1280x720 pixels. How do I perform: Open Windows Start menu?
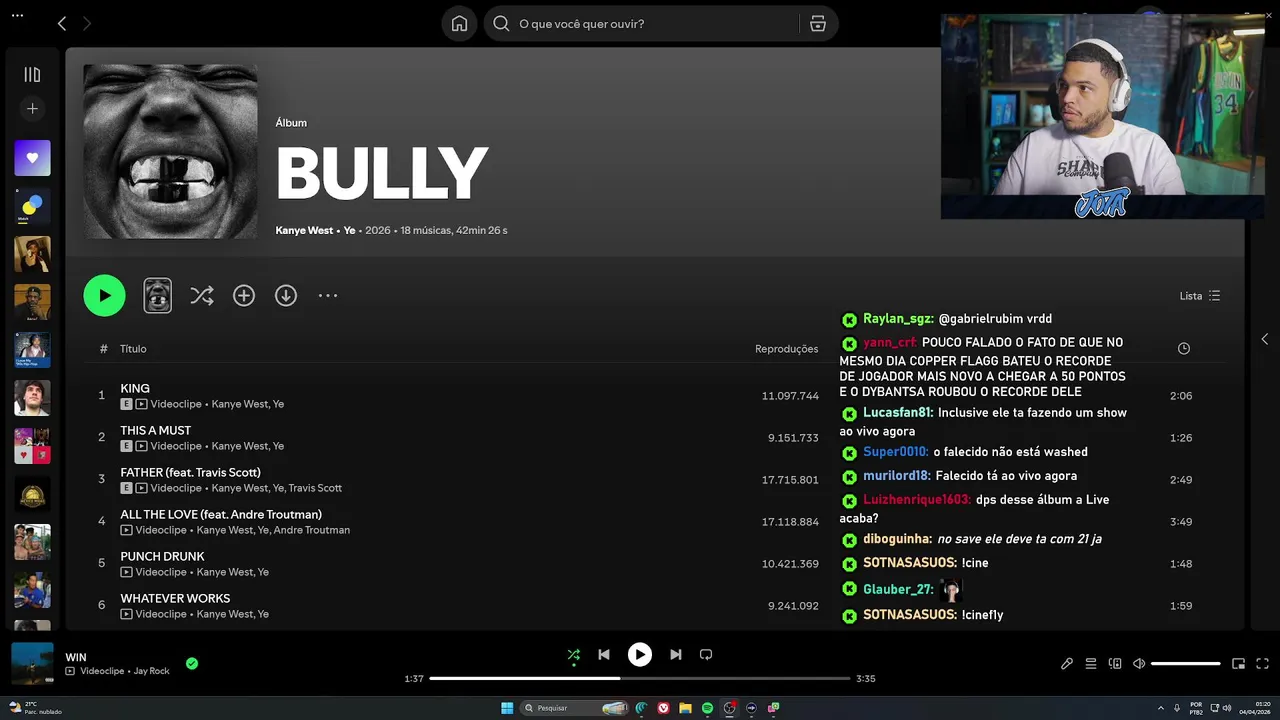507,708
